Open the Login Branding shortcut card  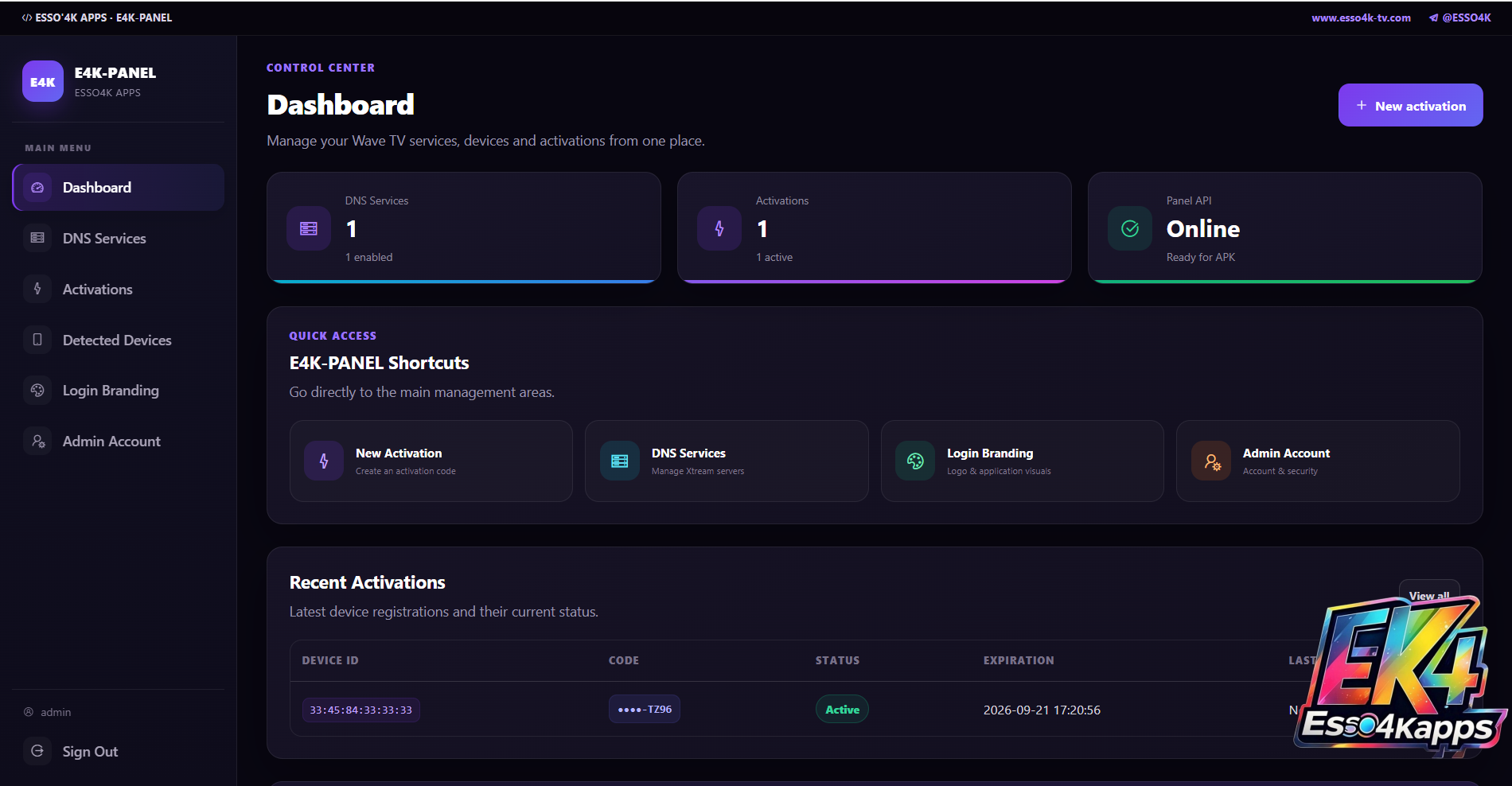[1023, 461]
